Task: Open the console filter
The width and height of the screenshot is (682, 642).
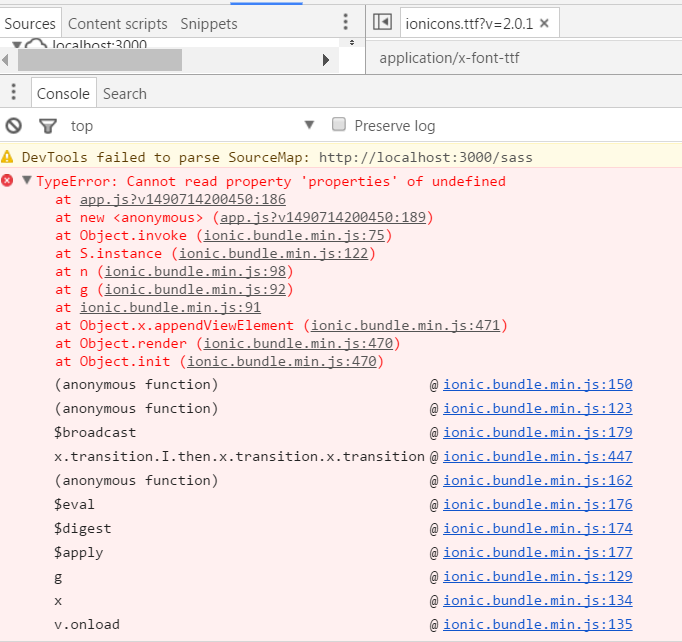Action: pyautogui.click(x=48, y=126)
